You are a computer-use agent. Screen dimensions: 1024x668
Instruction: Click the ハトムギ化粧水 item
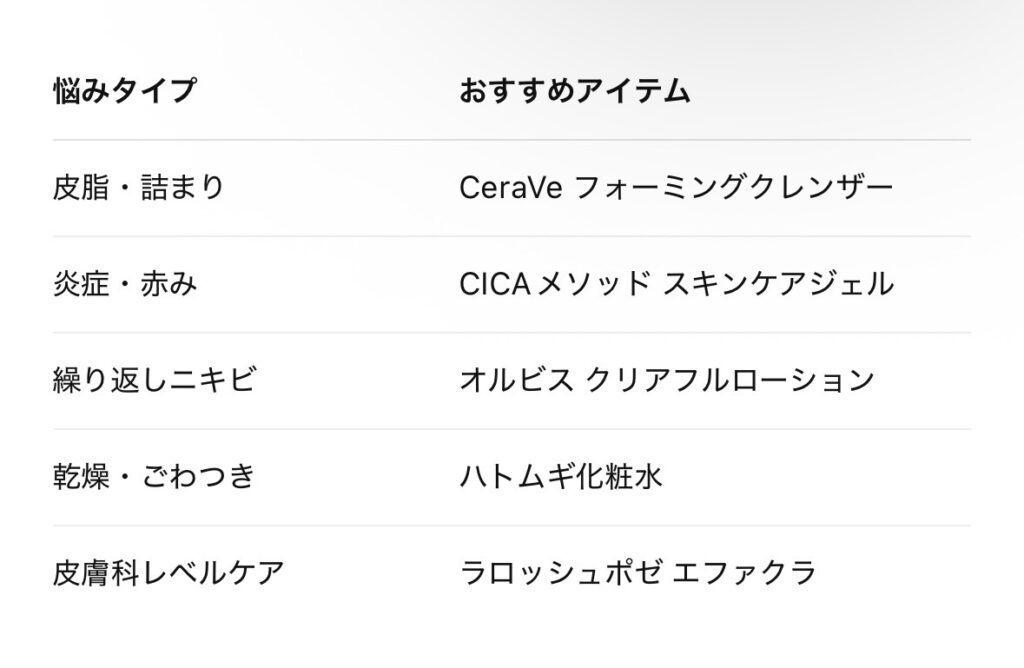point(560,477)
